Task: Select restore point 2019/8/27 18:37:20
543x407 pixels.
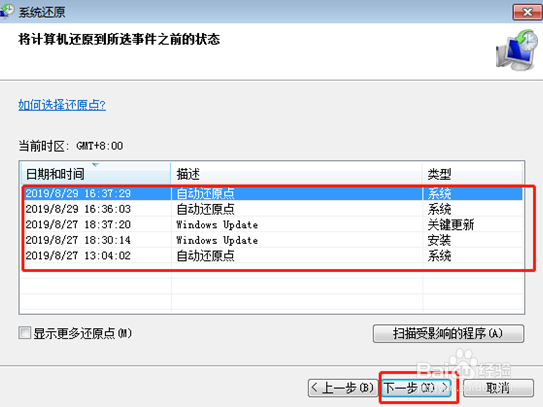Action: 273,224
